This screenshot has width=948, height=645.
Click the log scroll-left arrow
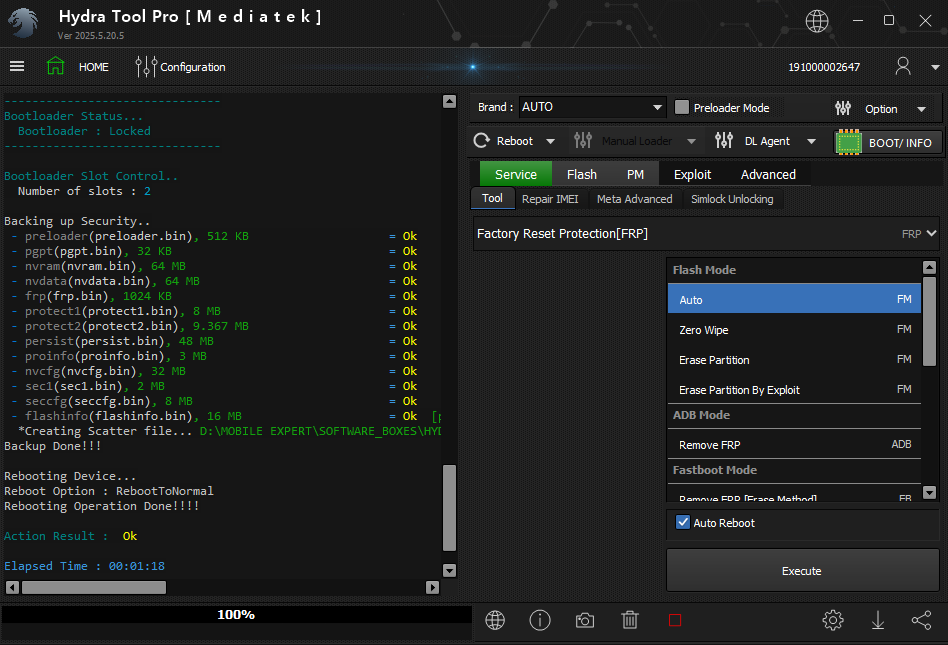point(12,587)
